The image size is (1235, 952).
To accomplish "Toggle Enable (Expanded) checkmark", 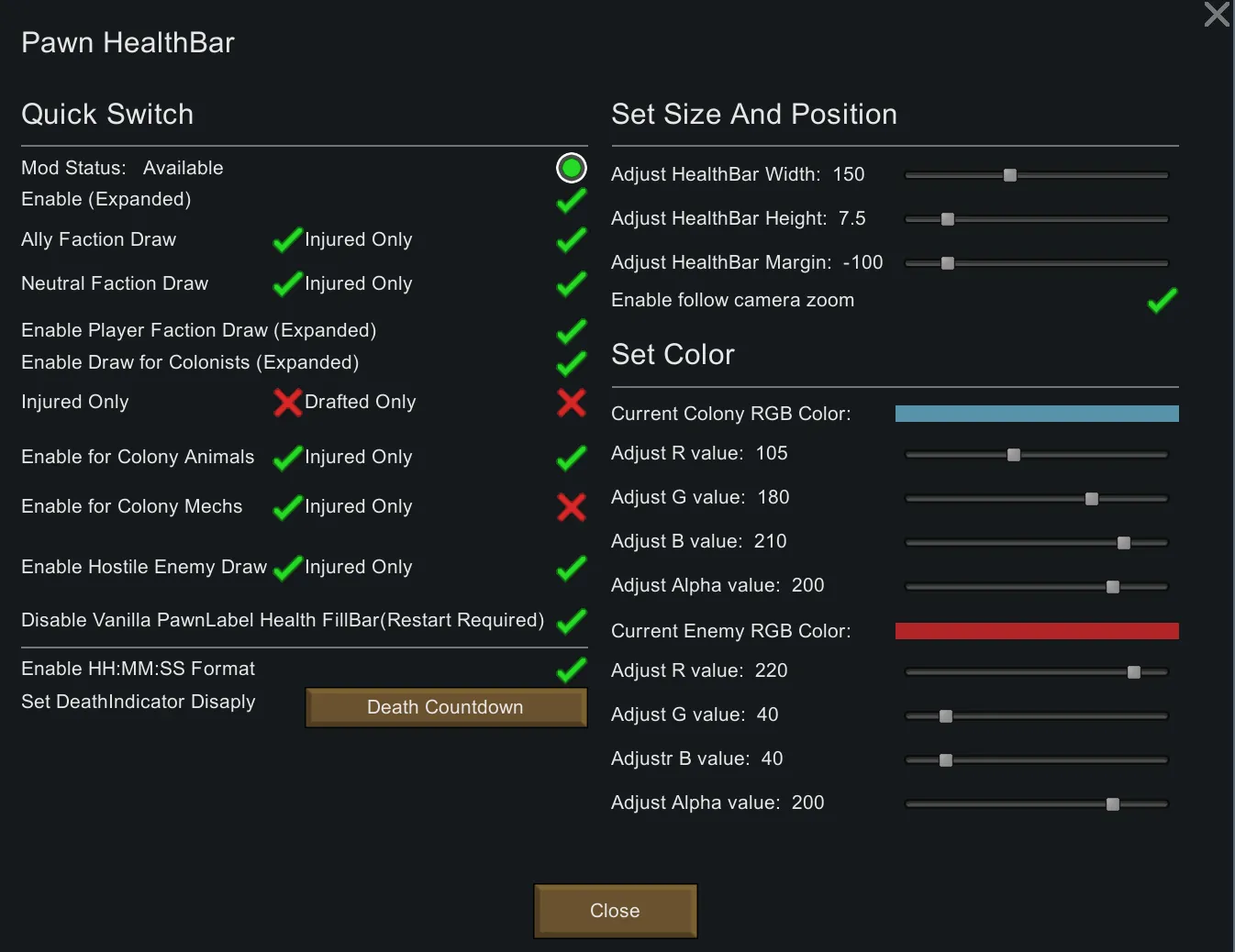I will coord(571,200).
